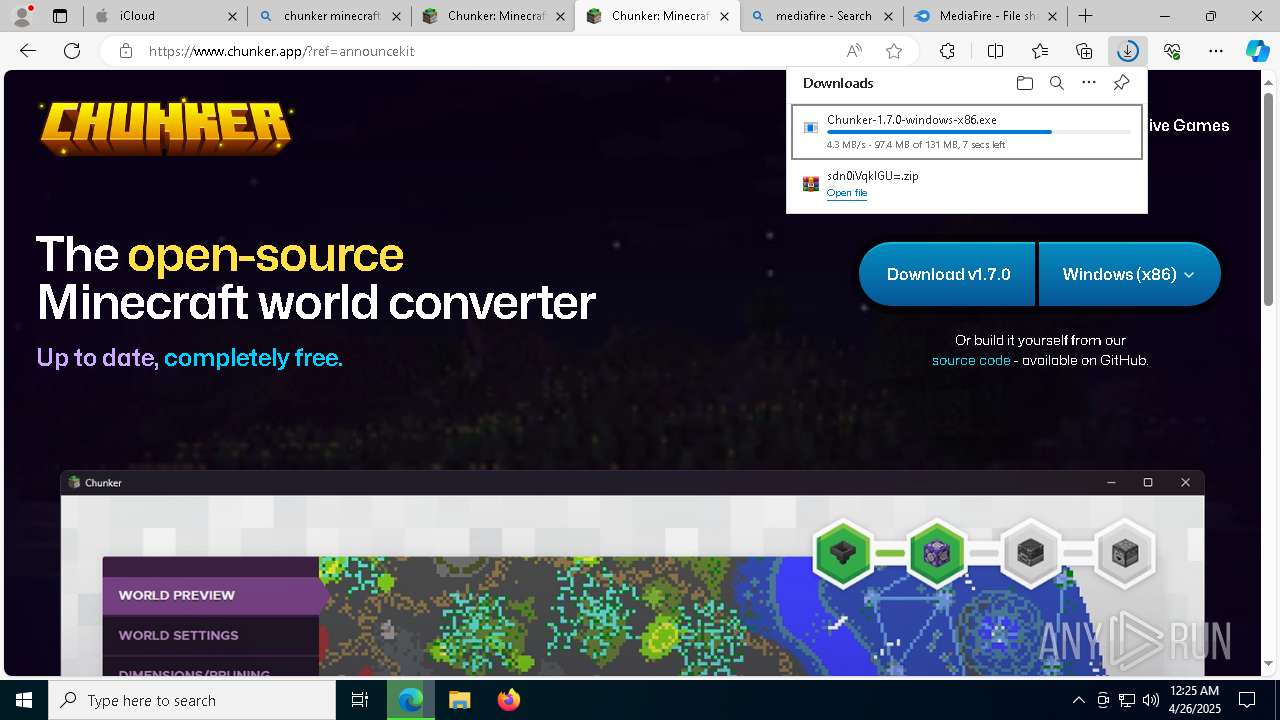The width and height of the screenshot is (1280, 720).
Task: Open the Tab actions menu icon
Action: coord(60,16)
